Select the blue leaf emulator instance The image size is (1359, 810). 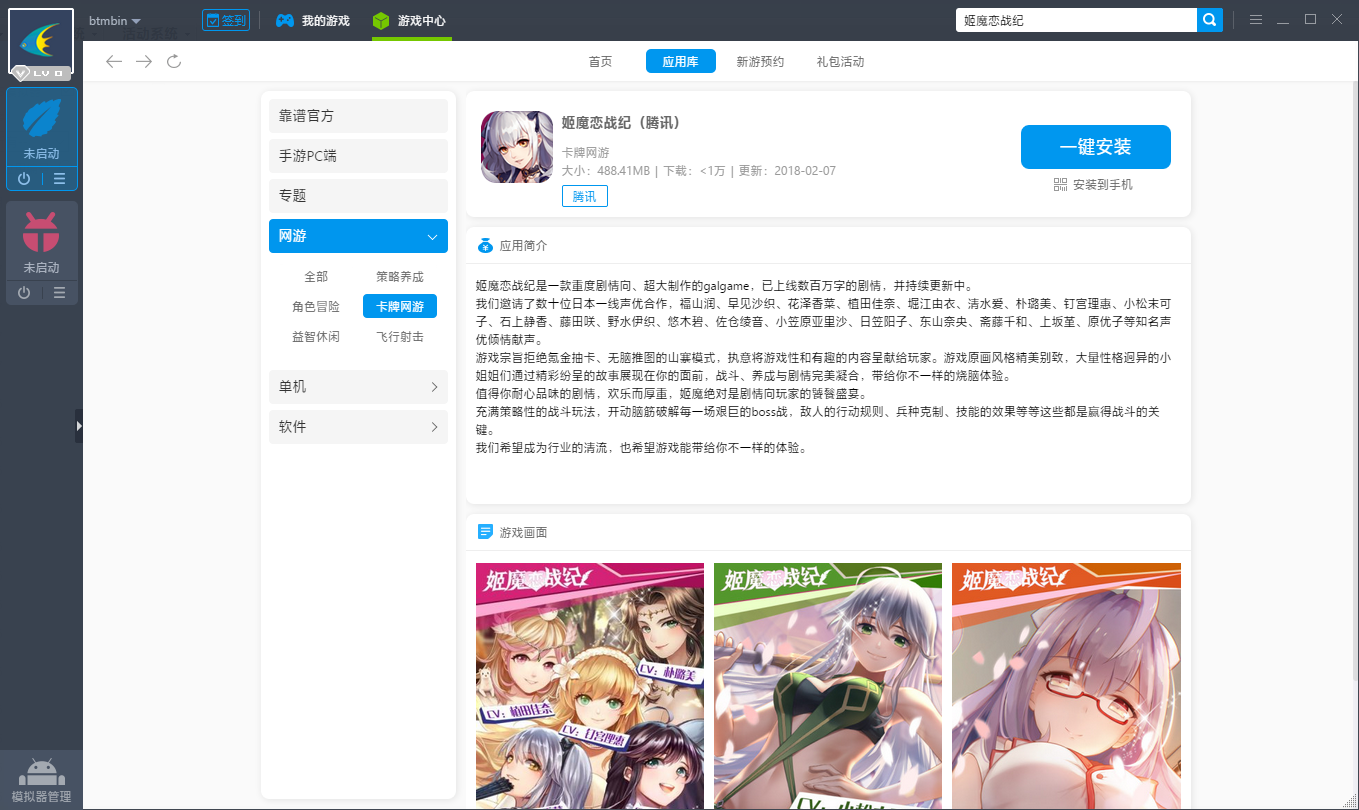pos(41,128)
